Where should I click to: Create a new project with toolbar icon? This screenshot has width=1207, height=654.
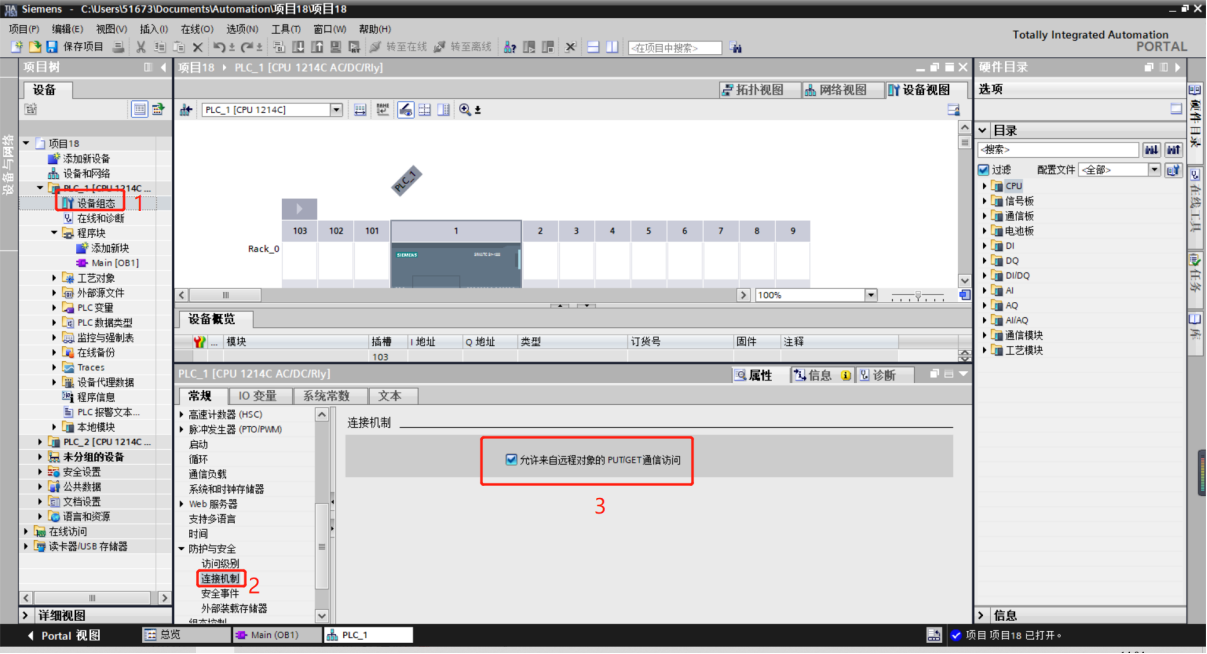[18, 47]
